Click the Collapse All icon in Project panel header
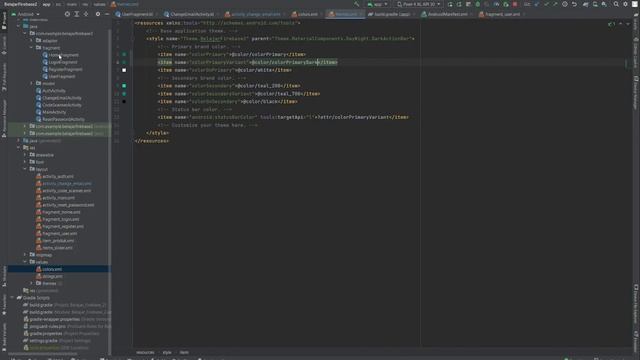Screen dimensions: 640x360 (x=86, y=14)
